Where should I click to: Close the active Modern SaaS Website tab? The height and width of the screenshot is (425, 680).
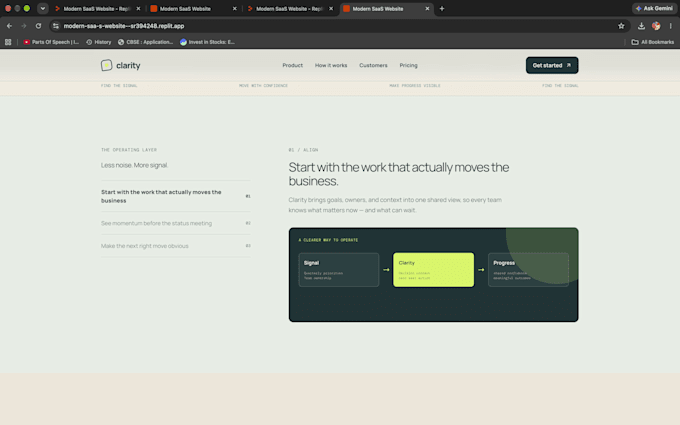427,9
